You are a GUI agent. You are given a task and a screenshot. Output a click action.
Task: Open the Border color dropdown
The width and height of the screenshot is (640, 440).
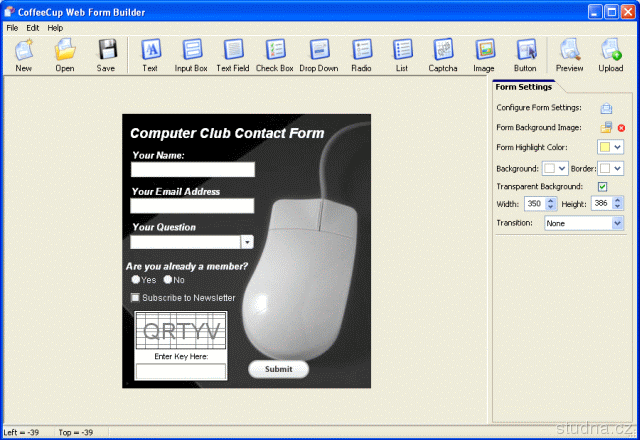point(618,168)
